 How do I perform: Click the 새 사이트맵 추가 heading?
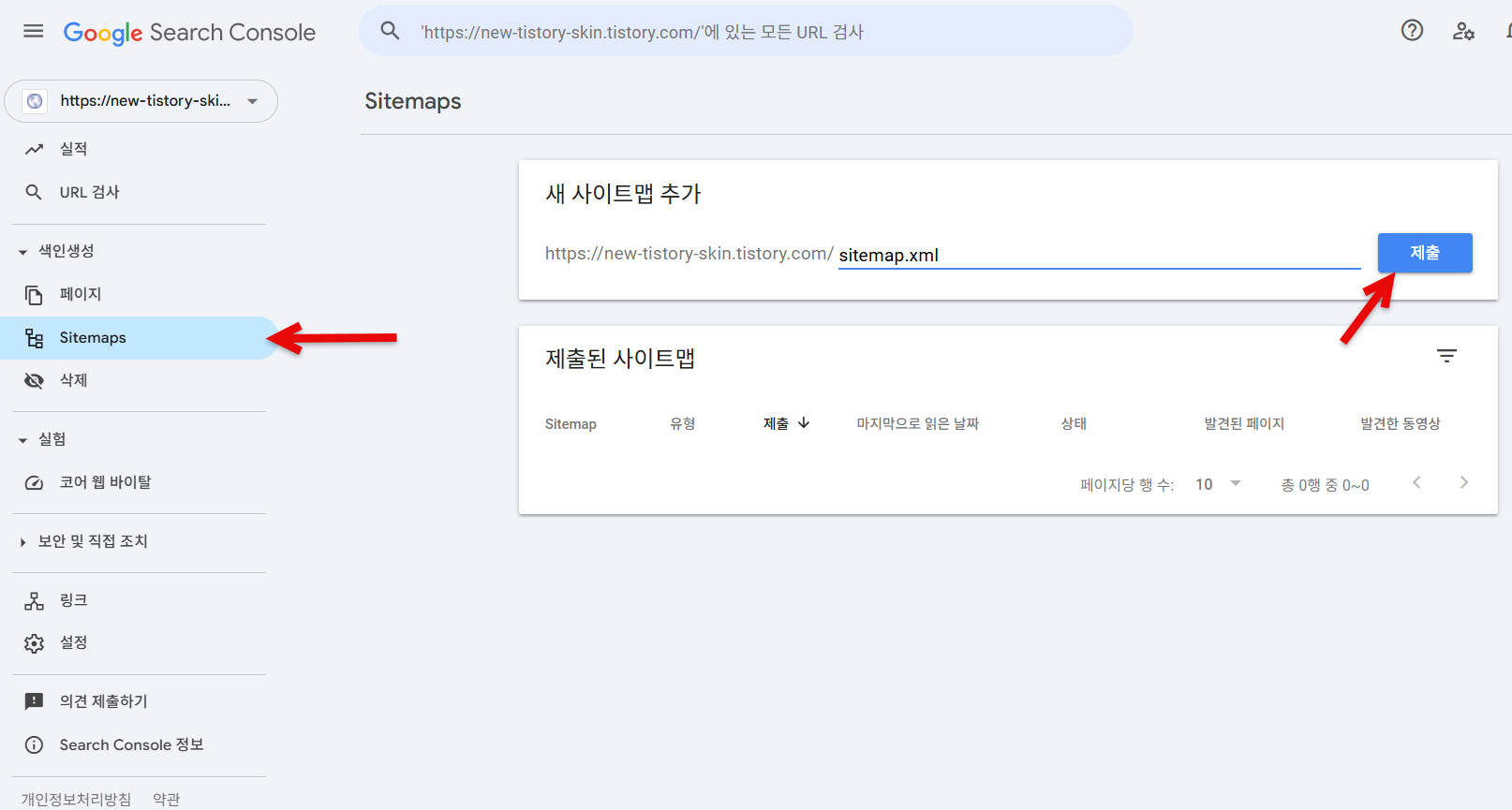623,194
